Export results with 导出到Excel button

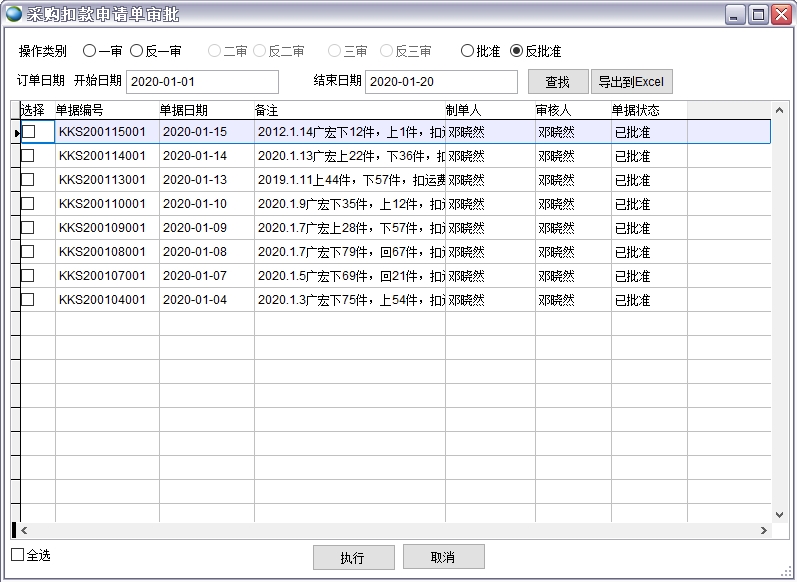(x=632, y=82)
